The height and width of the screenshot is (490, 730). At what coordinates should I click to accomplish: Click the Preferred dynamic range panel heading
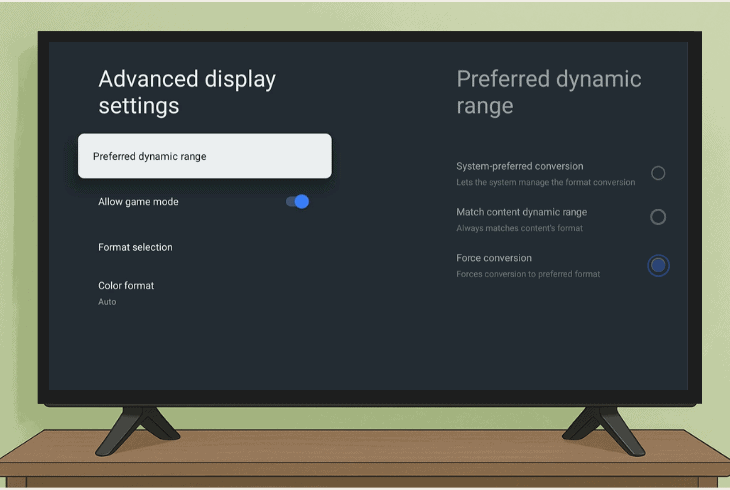[x=549, y=92]
